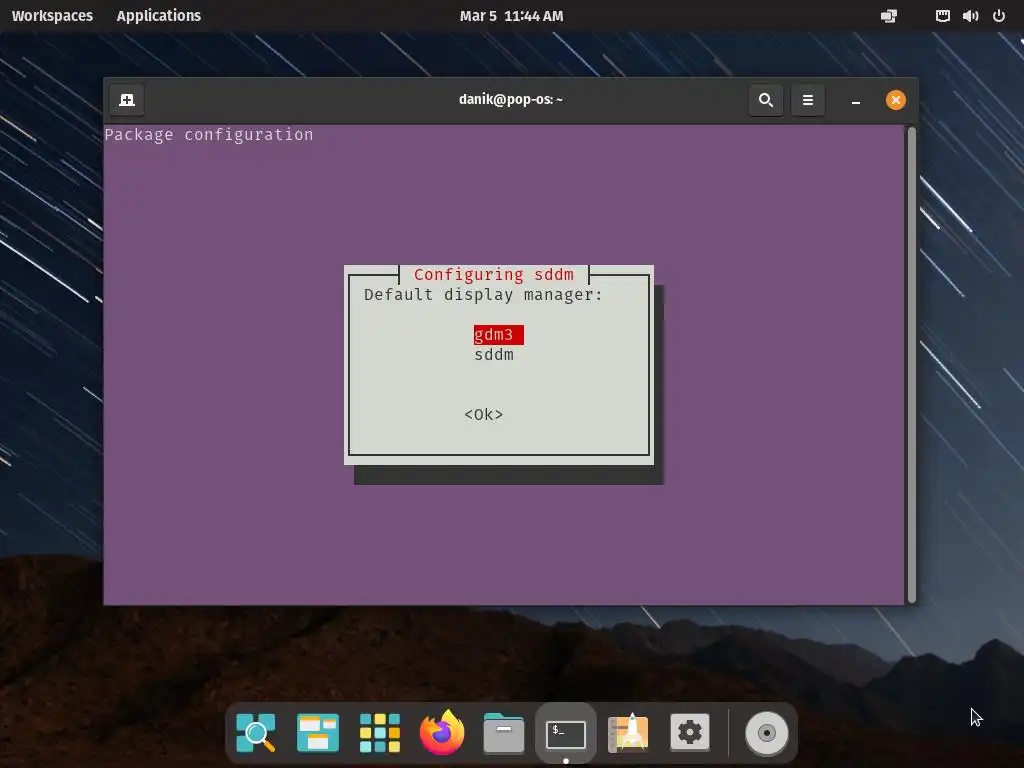Select sddm as default display manager

point(494,355)
